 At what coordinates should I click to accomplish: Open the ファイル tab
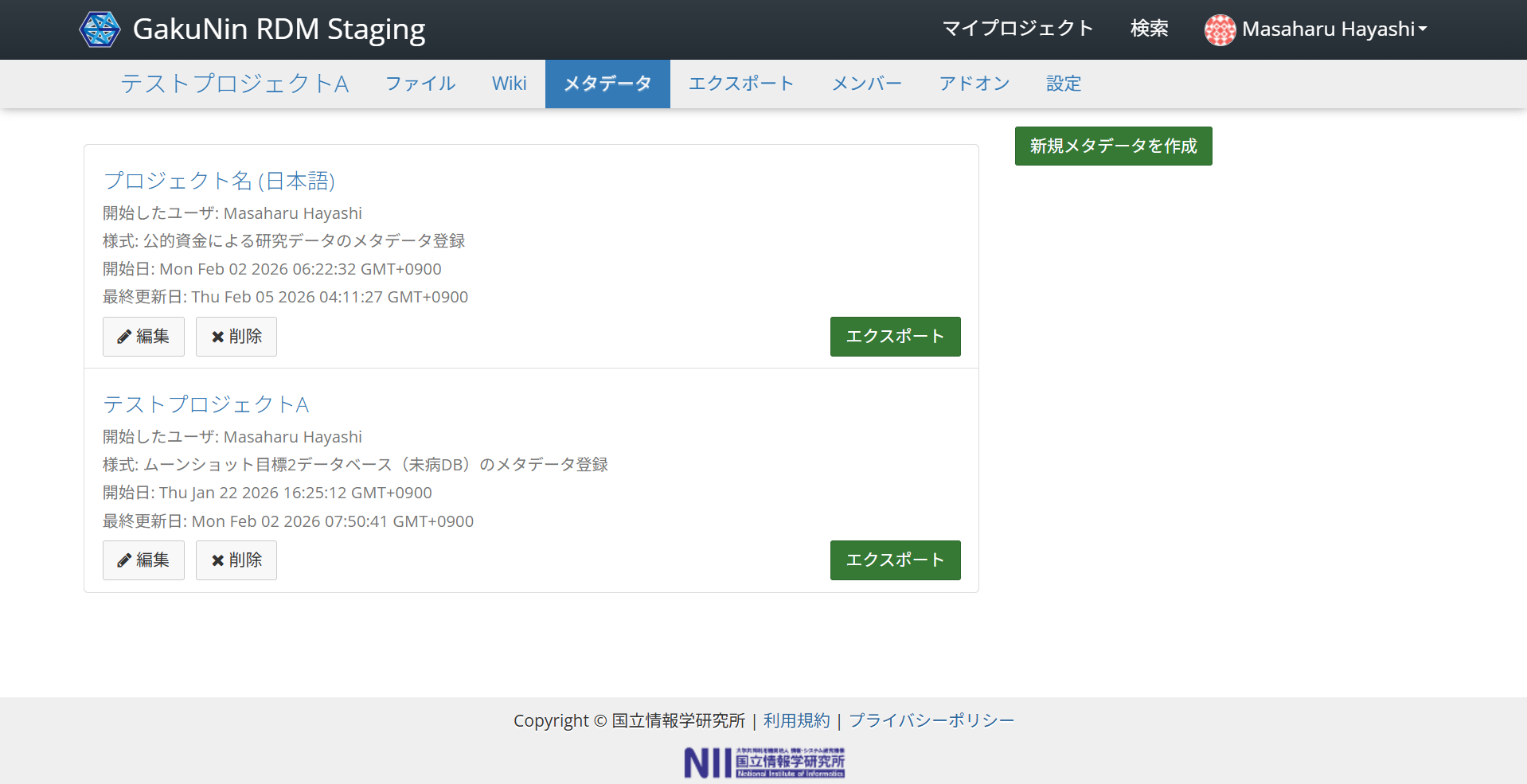coord(420,84)
